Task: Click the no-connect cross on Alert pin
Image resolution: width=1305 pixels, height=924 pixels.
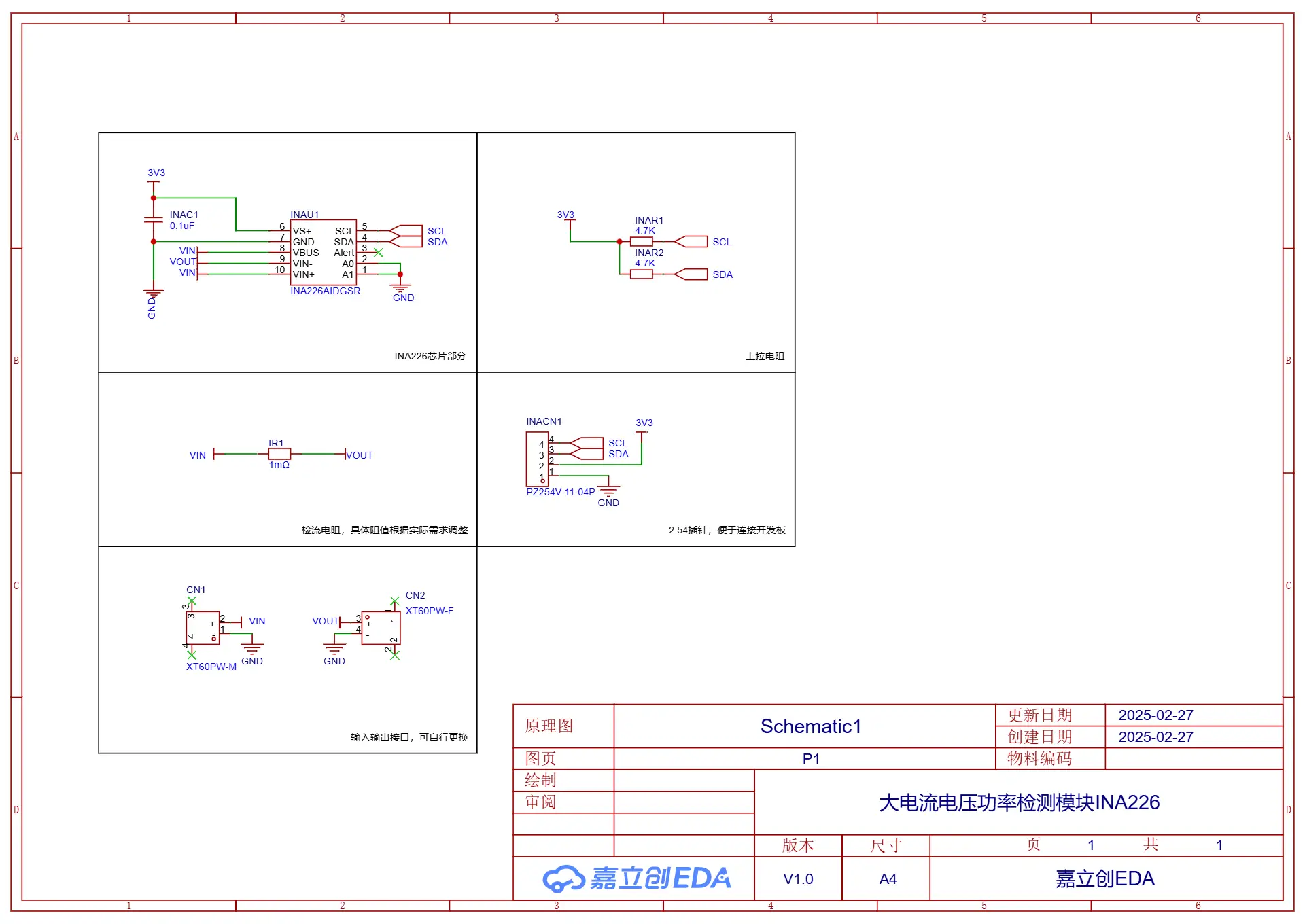Action: (x=379, y=253)
